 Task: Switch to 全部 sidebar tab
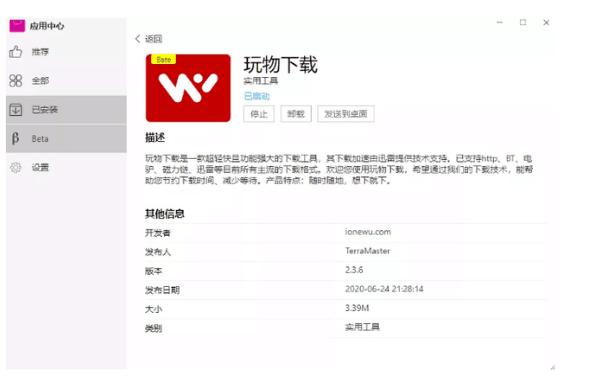(x=66, y=81)
